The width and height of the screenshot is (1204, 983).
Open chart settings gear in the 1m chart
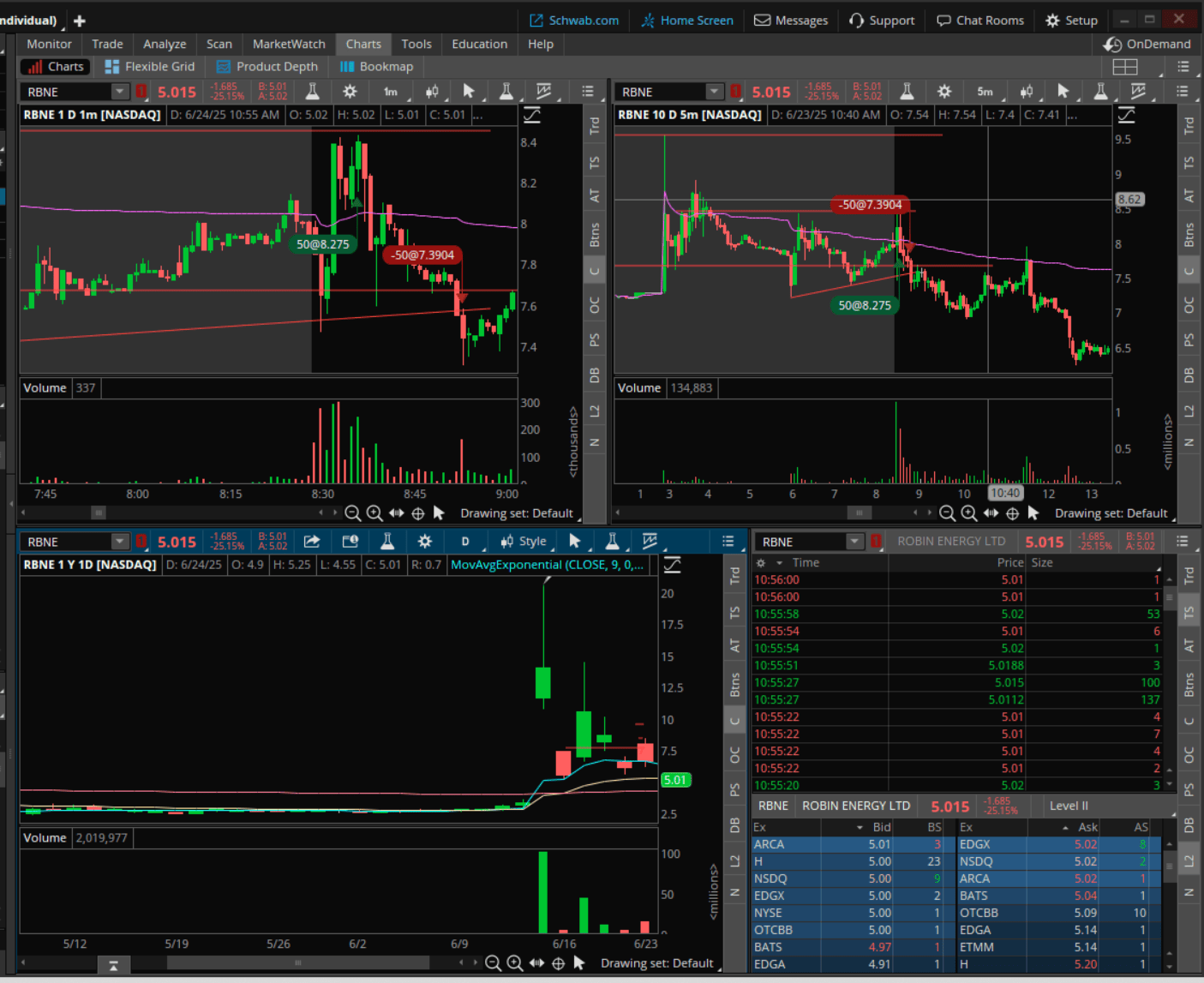click(350, 92)
